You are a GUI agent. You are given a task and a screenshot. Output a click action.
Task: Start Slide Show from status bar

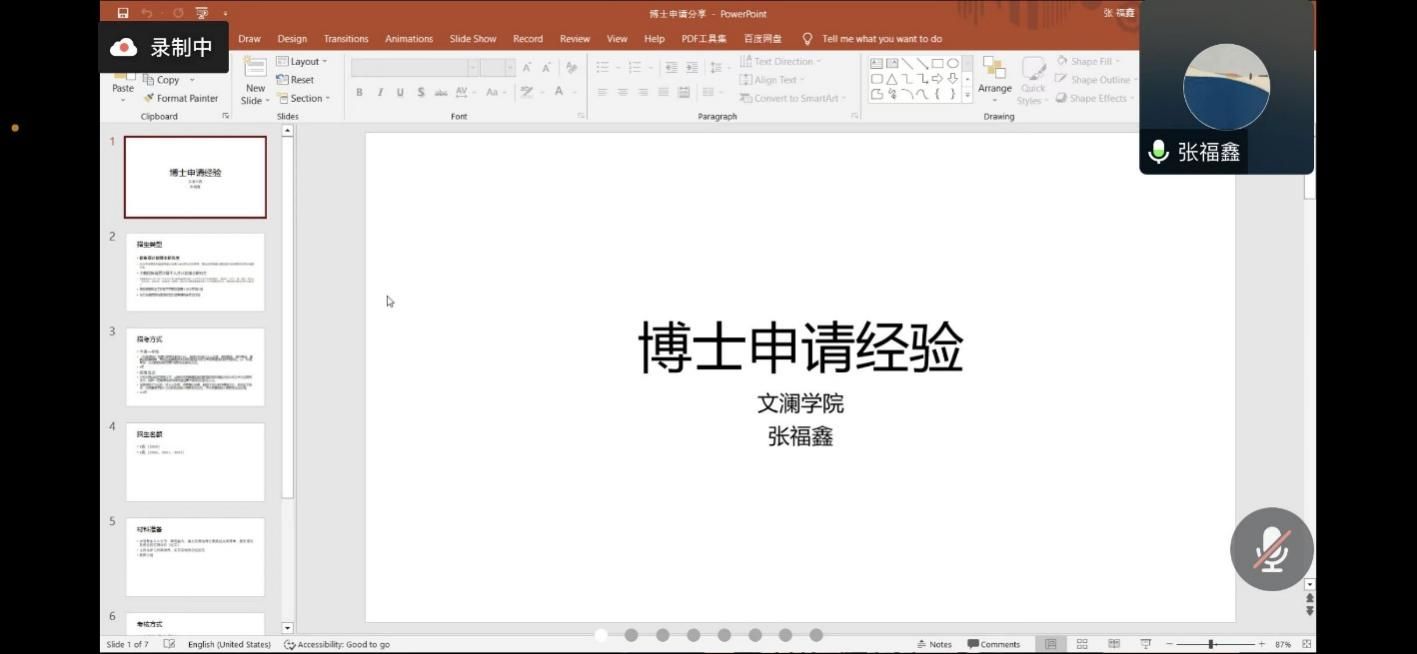pos(1146,644)
